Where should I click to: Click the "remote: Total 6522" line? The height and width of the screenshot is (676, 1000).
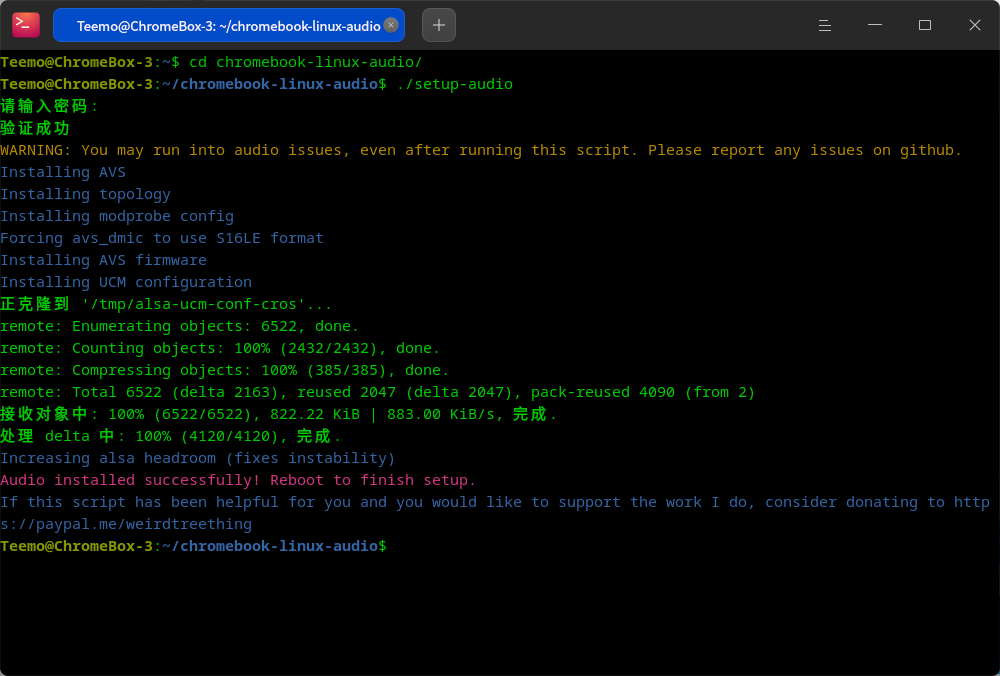(x=378, y=392)
